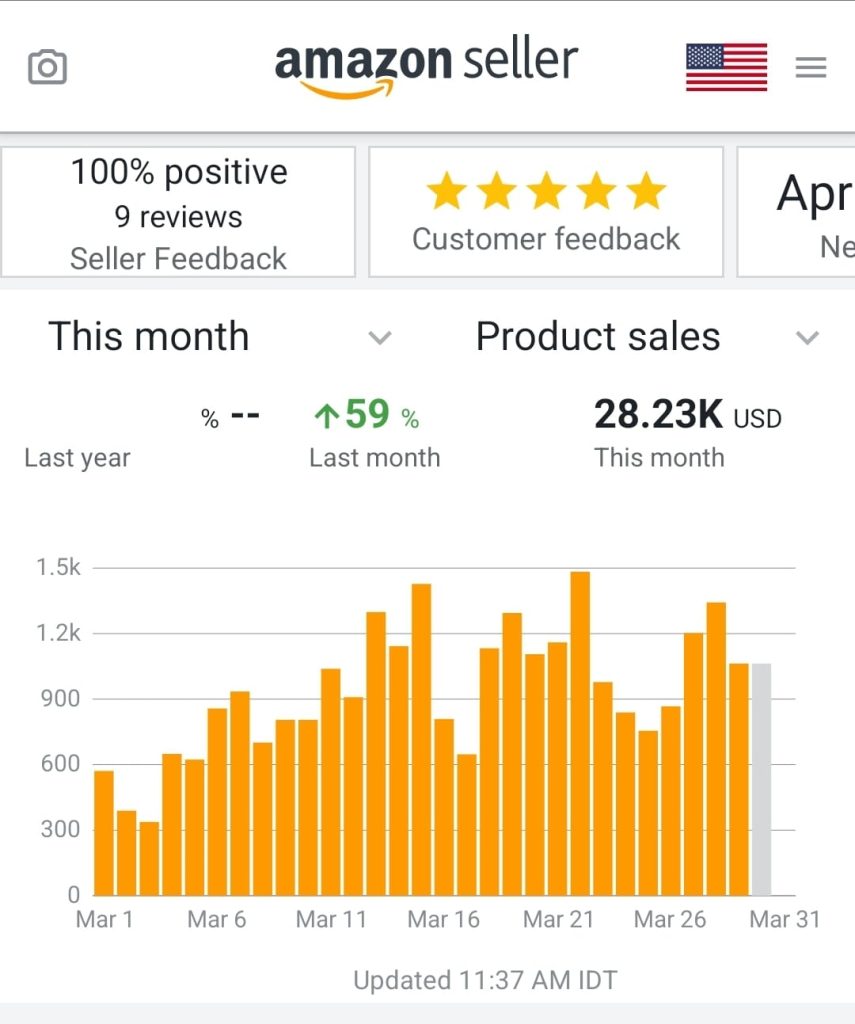The height and width of the screenshot is (1024, 855).
Task: Tap the Mar 16 axis label
Action: point(444,919)
